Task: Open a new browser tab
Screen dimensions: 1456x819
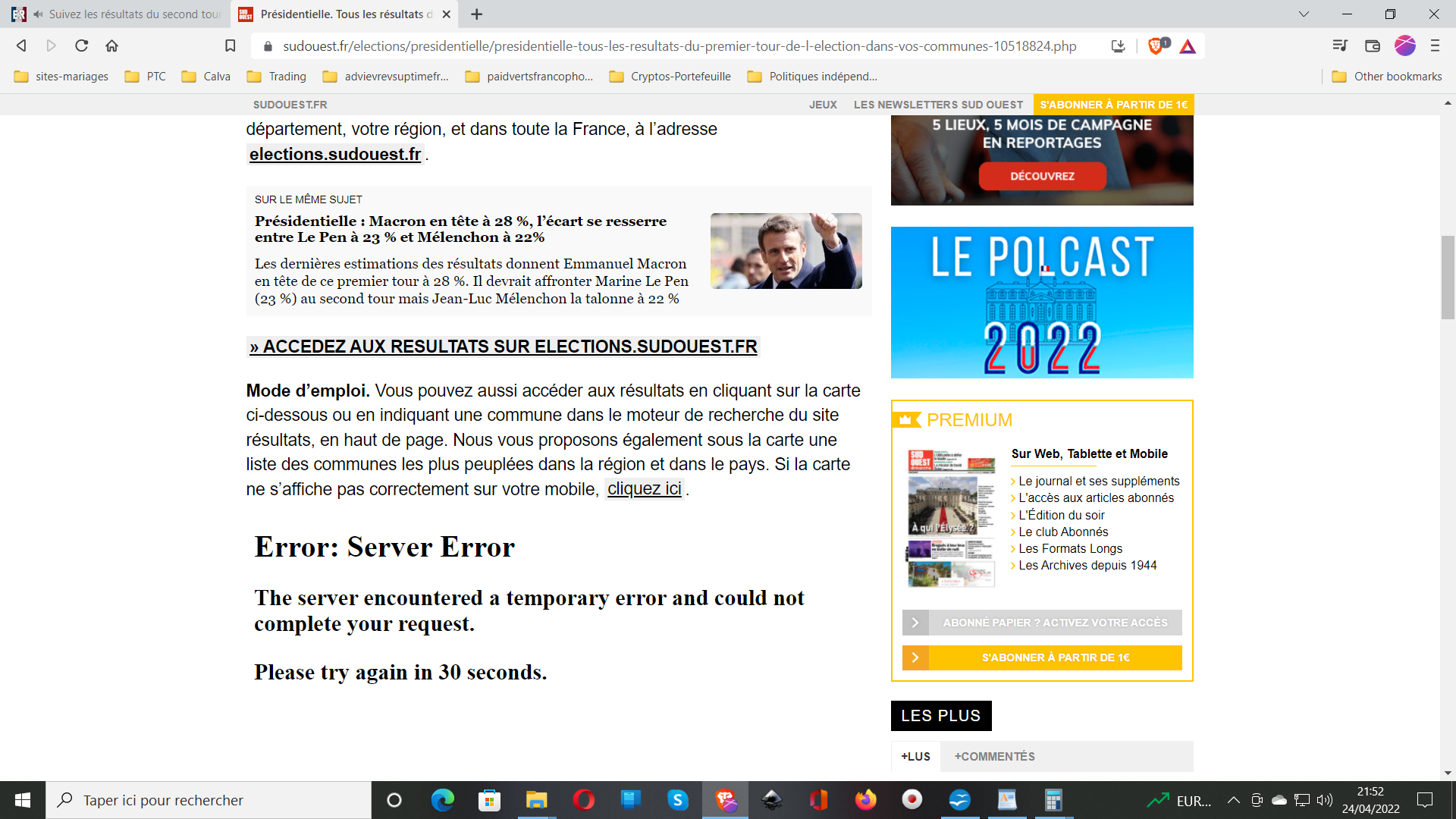Action: [x=476, y=14]
